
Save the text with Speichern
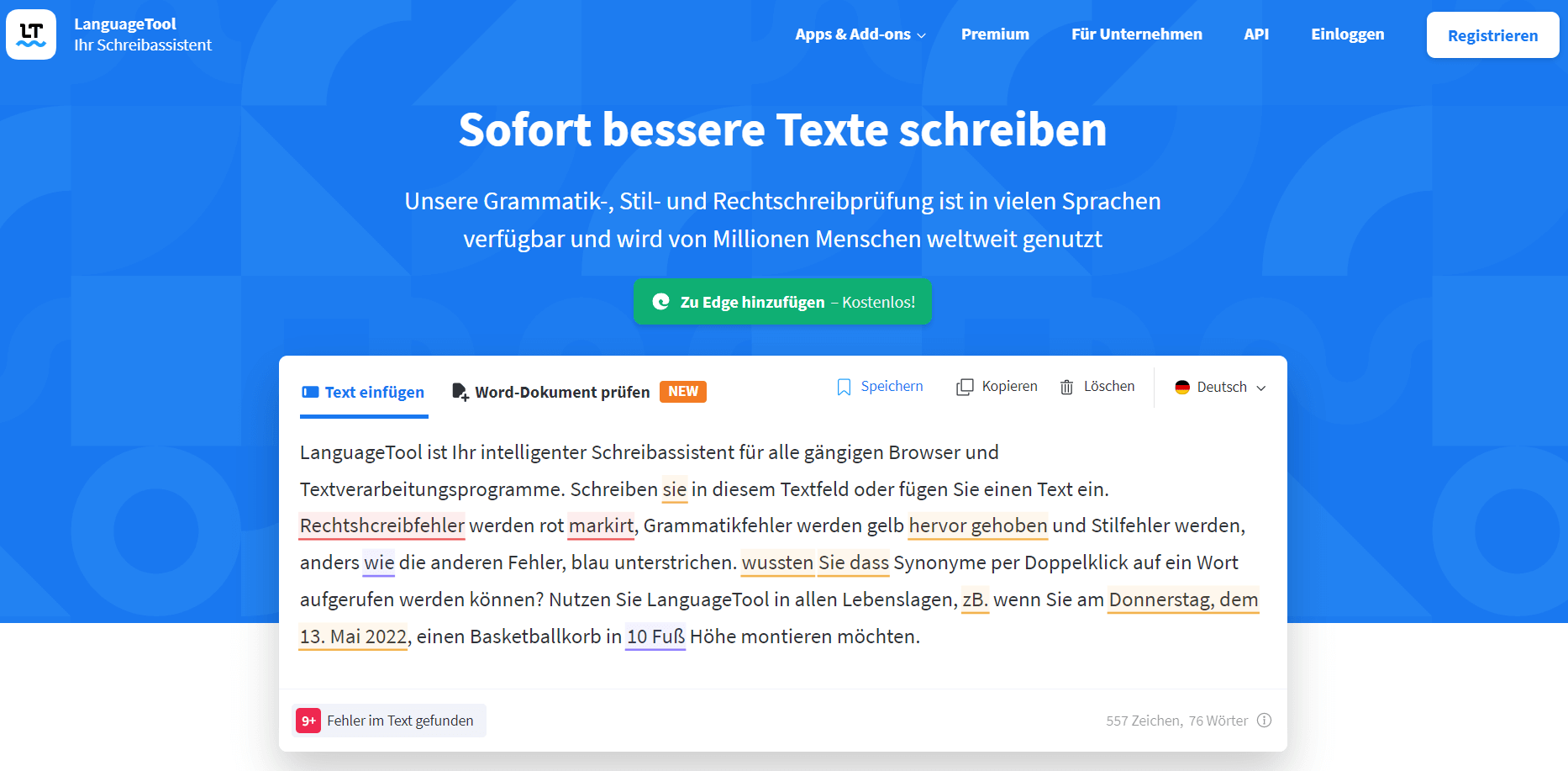pos(880,387)
